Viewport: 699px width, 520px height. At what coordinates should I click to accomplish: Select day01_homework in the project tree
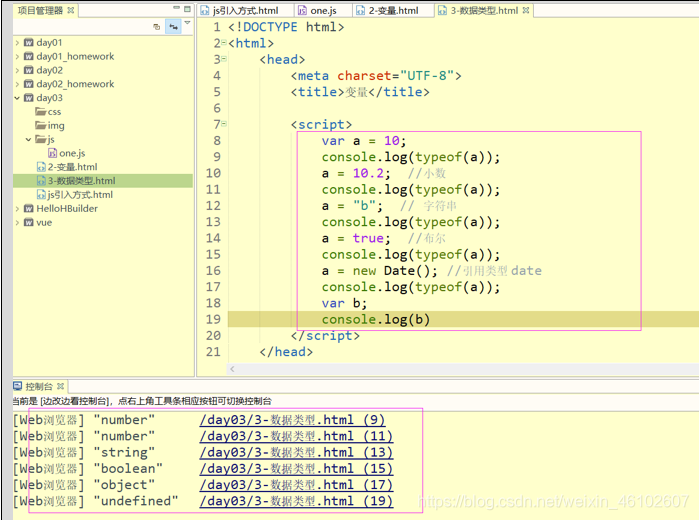[75, 57]
